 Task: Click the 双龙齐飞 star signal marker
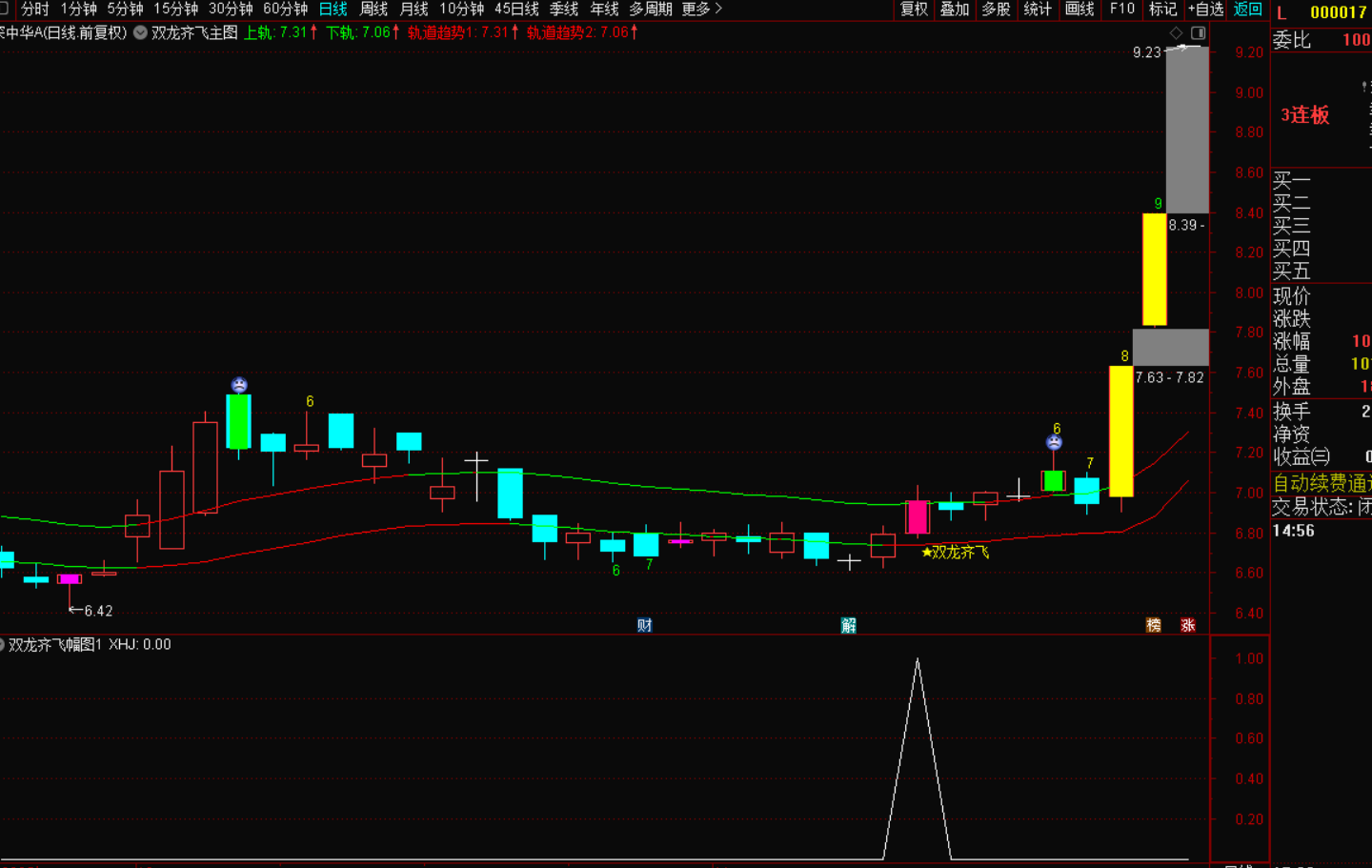(x=955, y=552)
